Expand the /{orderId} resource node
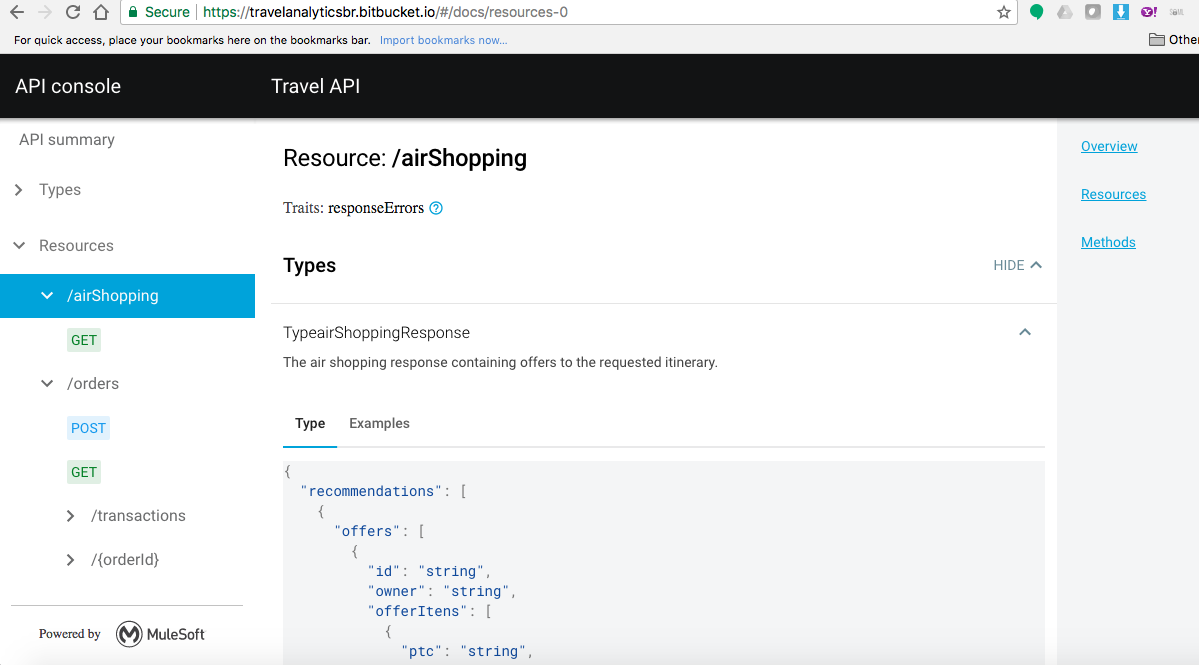 pyautogui.click(x=71, y=560)
